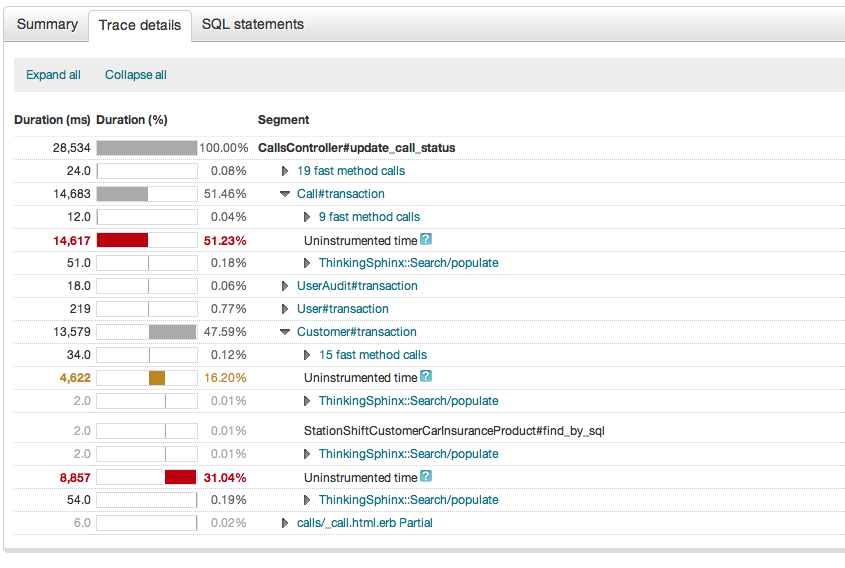Expand the 9 fast method calls arrow
This screenshot has height=568, width=845.
click(307, 217)
